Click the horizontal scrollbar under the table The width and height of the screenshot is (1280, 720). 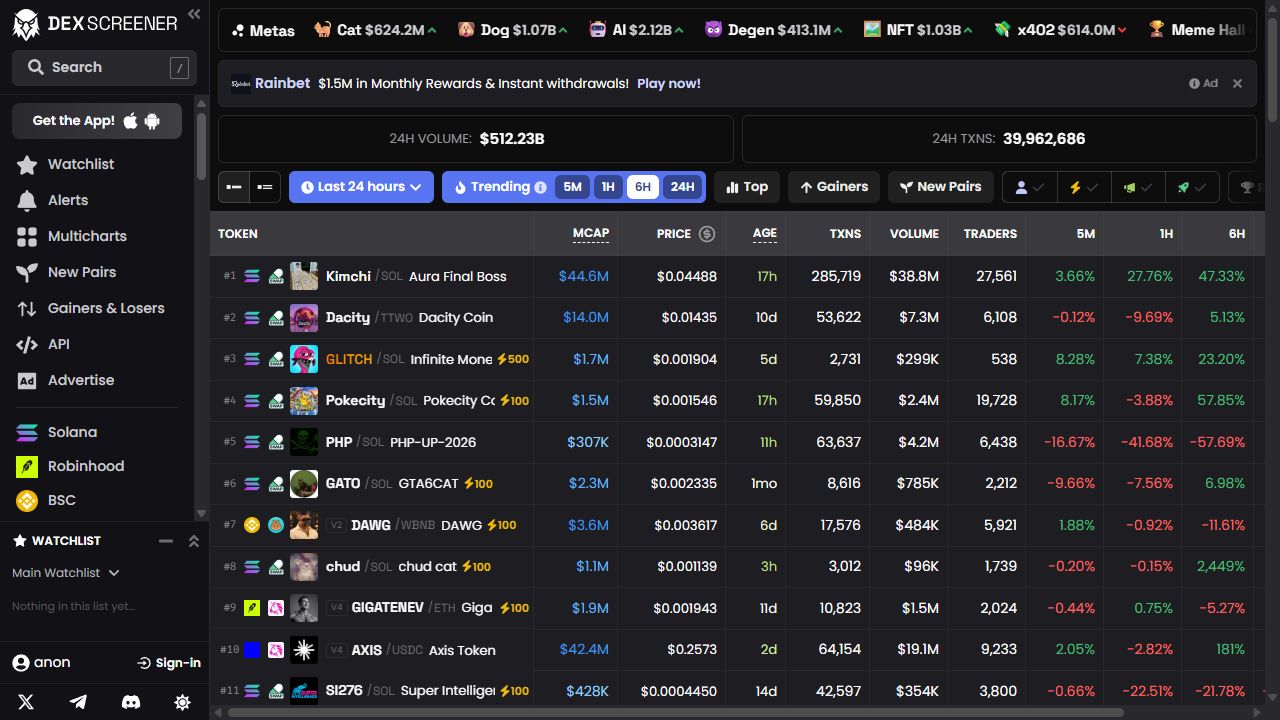[676, 713]
